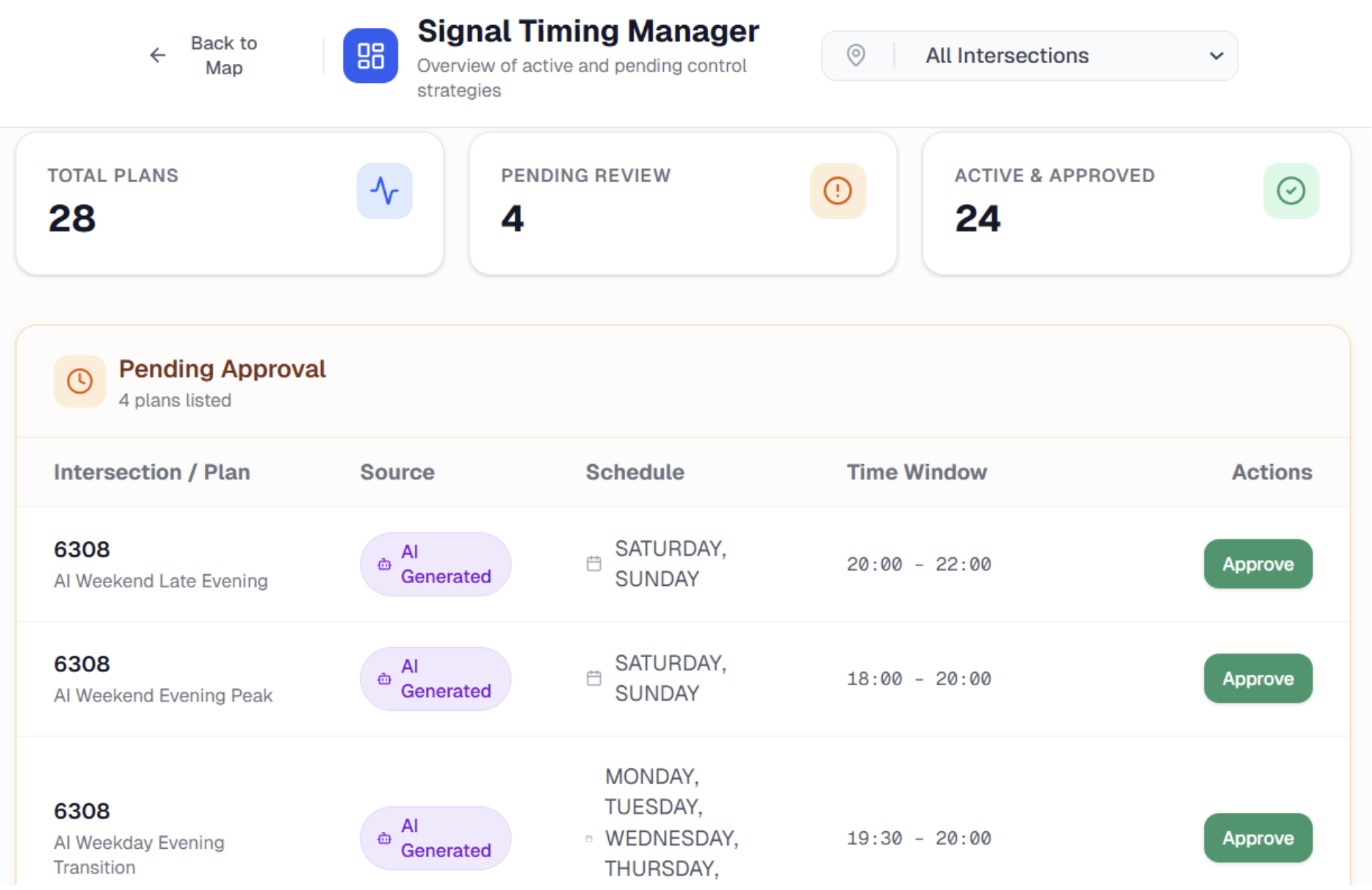The height and width of the screenshot is (890, 1372).
Task: Click the 20:00 - 22:00 time window
Action: (x=919, y=564)
